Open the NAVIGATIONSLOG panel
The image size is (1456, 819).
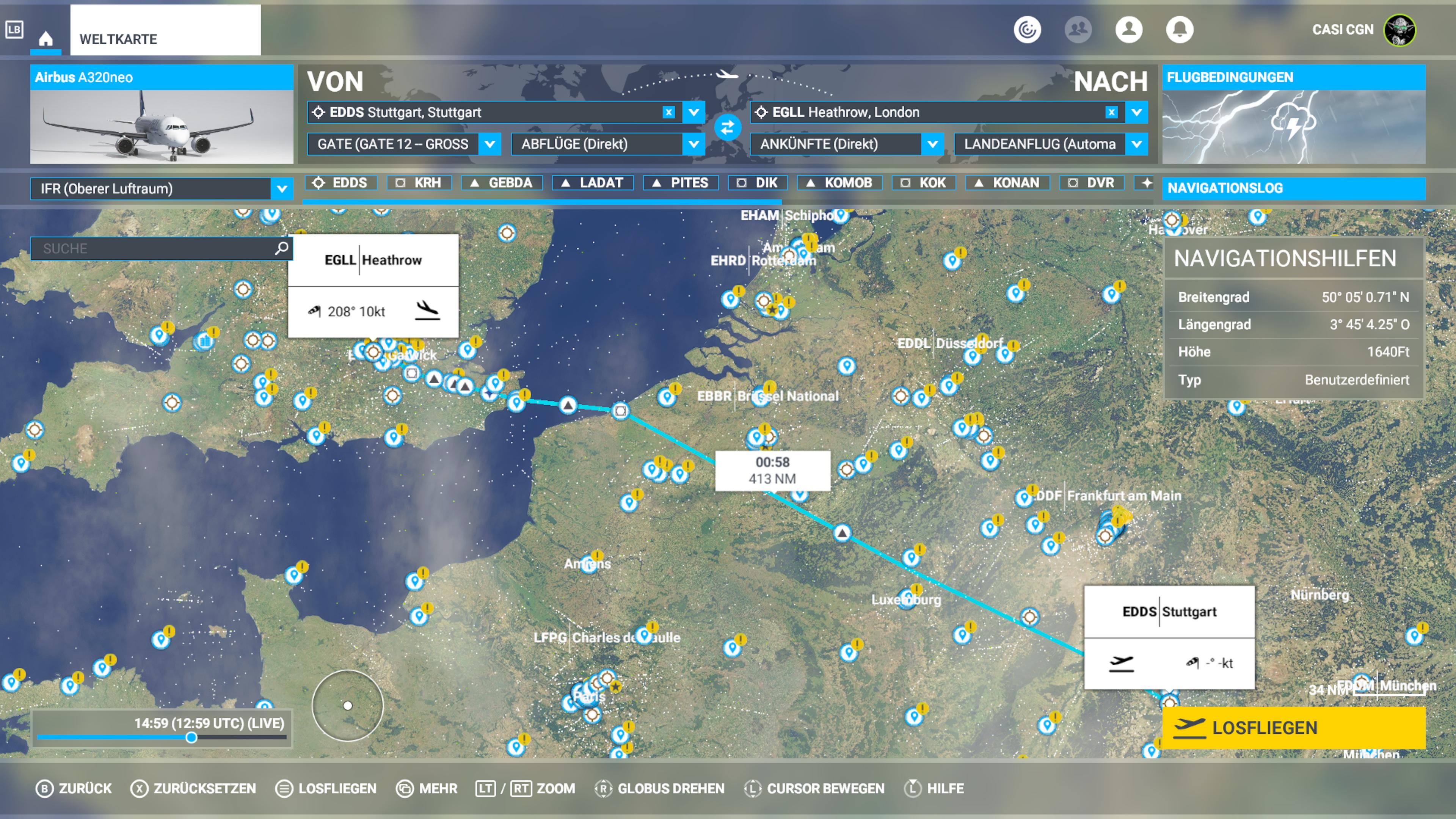[1293, 188]
